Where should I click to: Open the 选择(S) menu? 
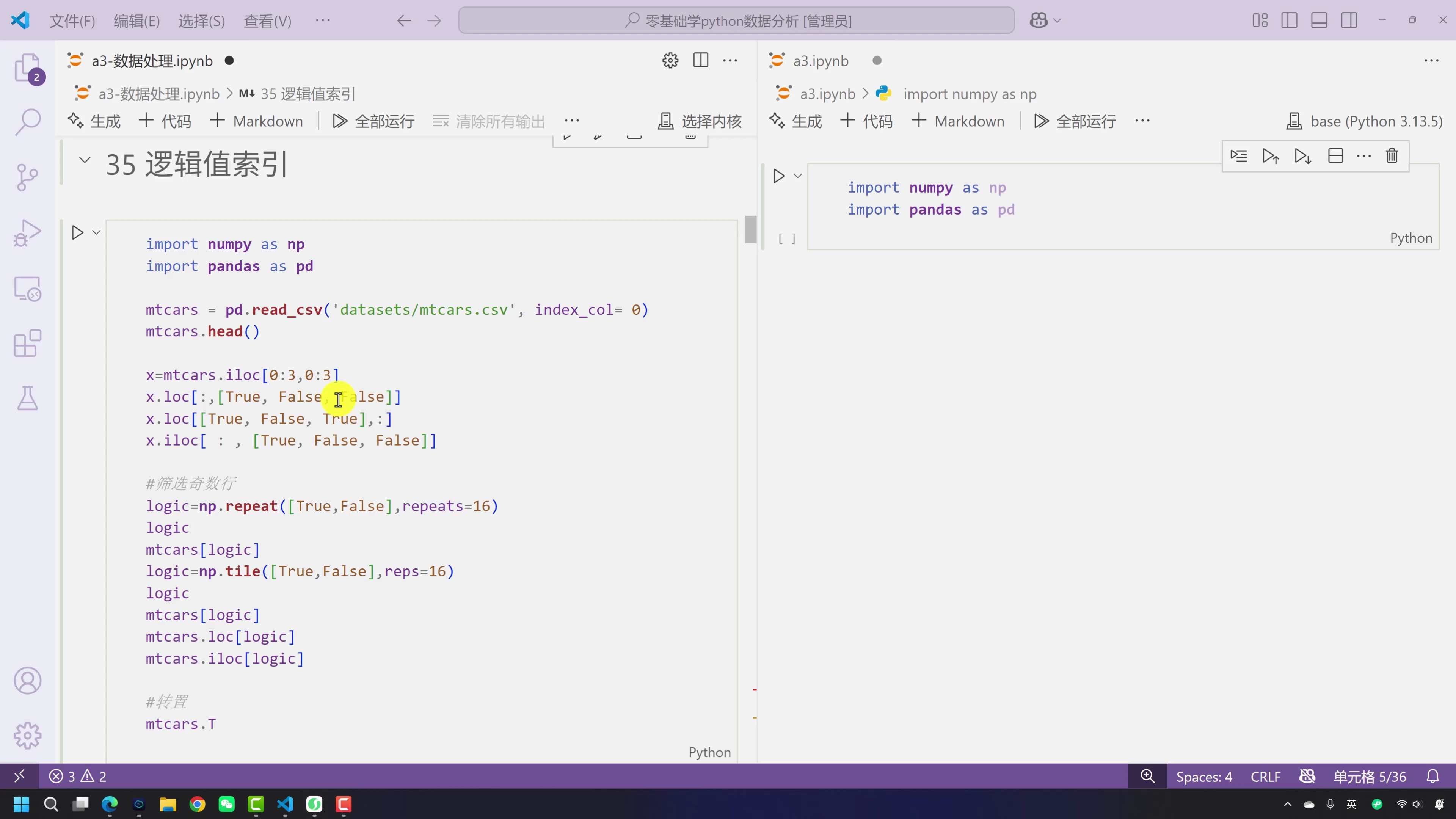(202, 21)
